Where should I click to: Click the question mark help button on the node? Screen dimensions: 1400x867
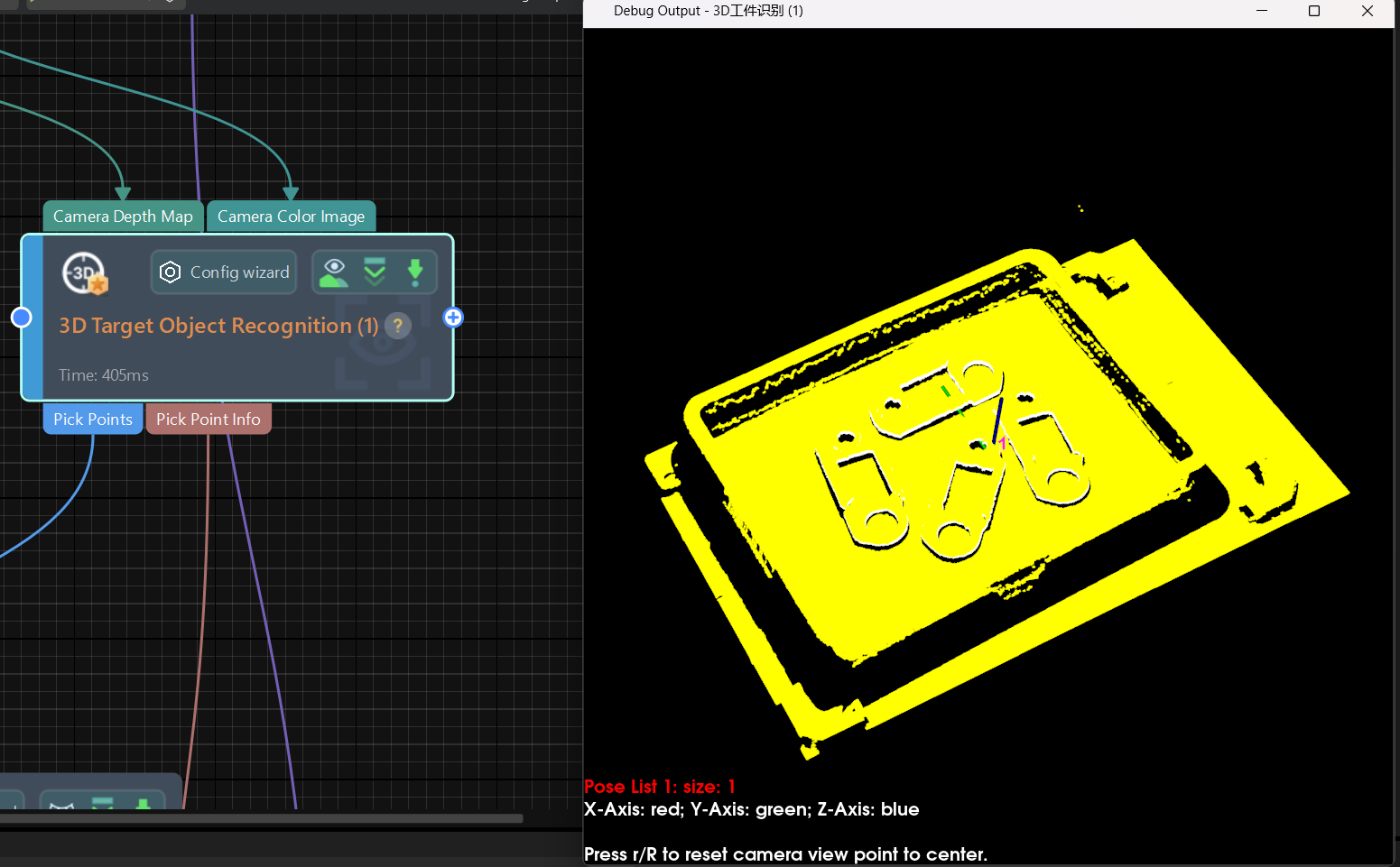click(x=397, y=326)
